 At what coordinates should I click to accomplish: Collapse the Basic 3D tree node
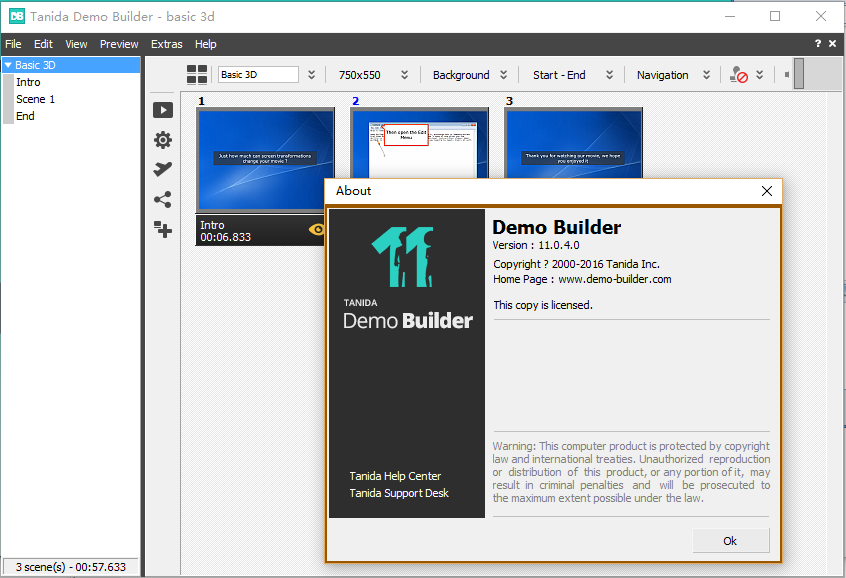[x=8, y=65]
